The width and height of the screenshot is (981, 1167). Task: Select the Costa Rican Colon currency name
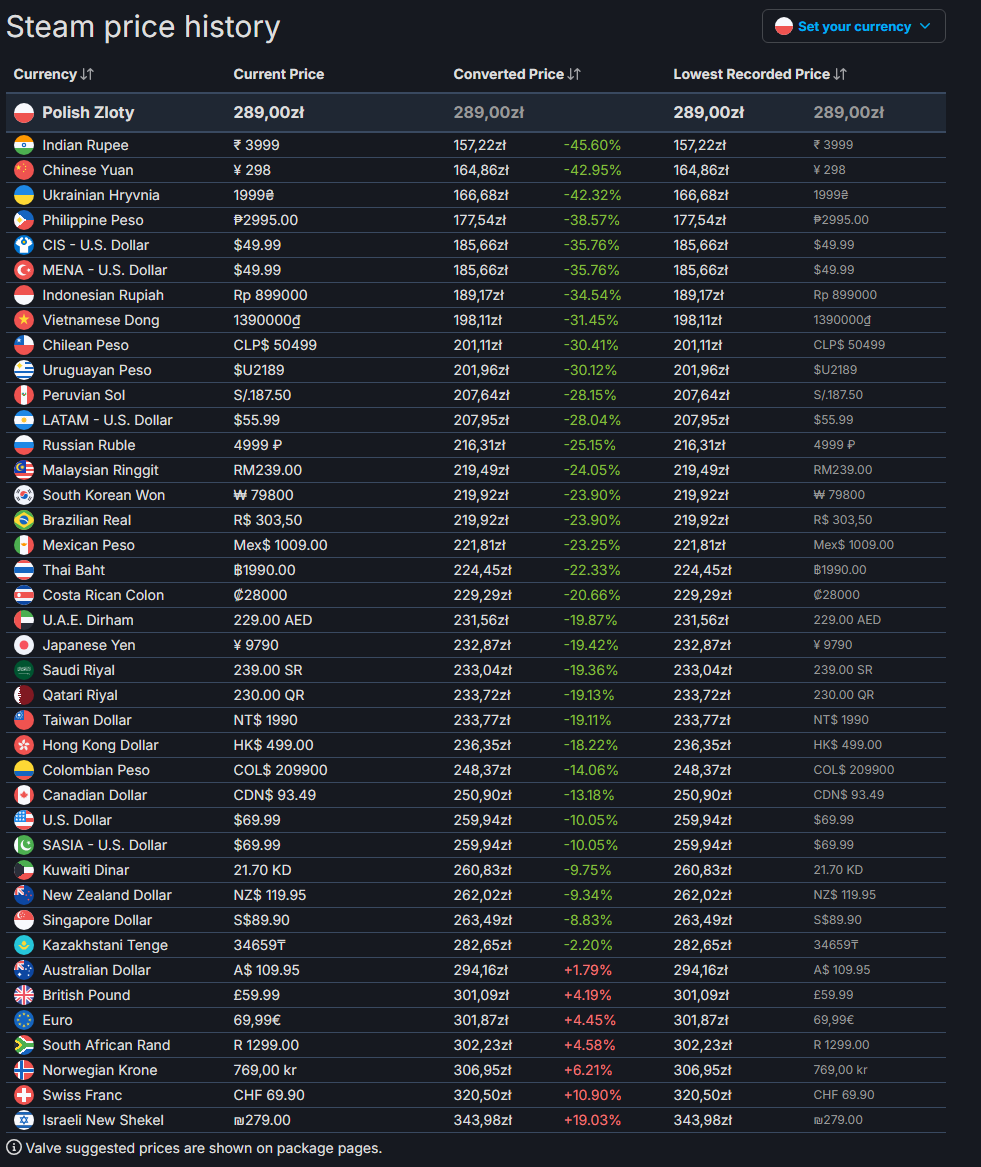click(103, 595)
